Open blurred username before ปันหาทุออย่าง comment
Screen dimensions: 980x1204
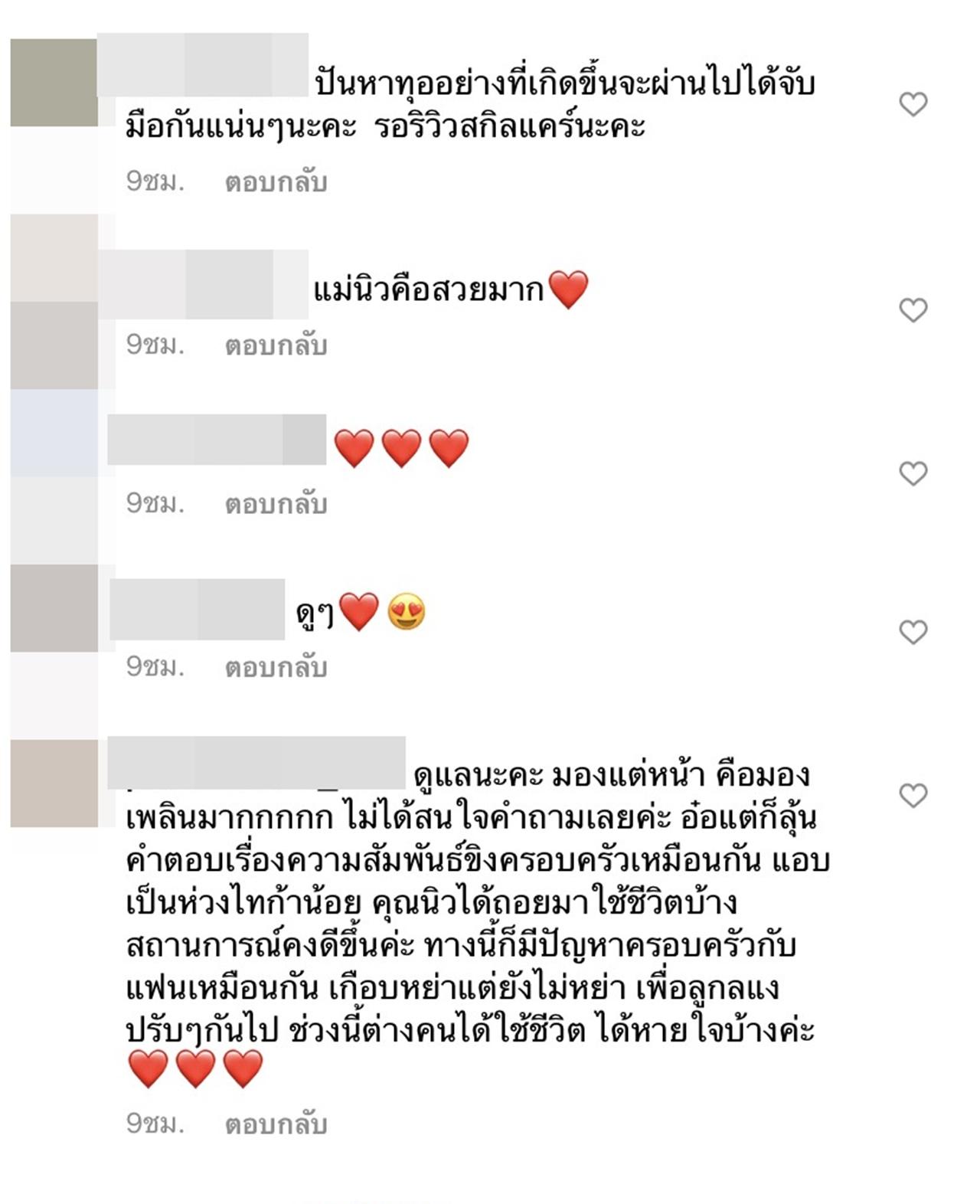point(203,64)
